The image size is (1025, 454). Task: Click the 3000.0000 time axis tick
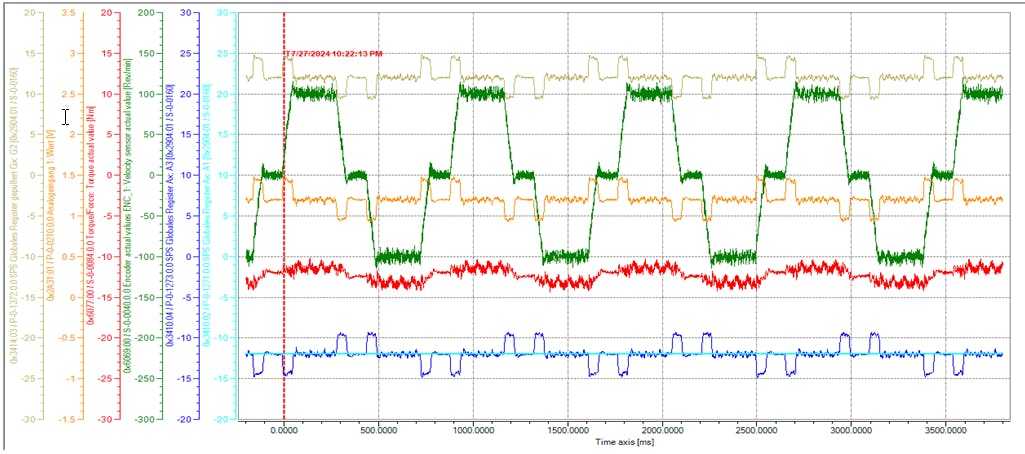pos(851,429)
